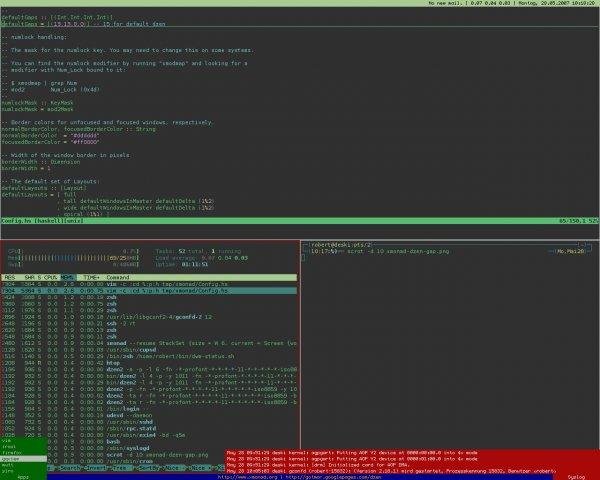
Task: Sort htop by TIME+ column header
Action: pos(91,277)
